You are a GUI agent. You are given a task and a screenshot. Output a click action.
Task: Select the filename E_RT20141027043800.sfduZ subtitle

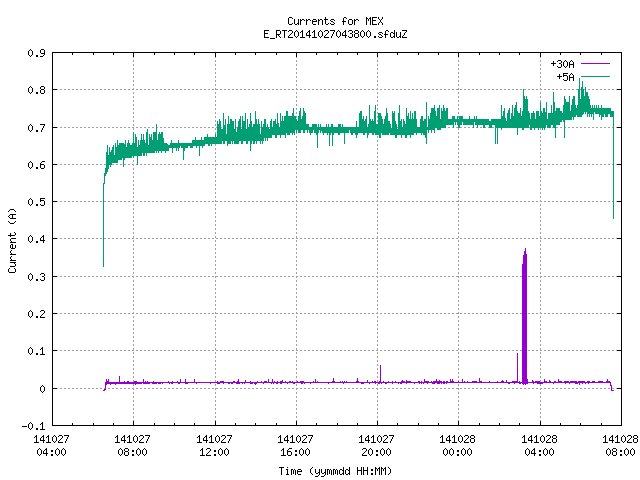(x=335, y=34)
